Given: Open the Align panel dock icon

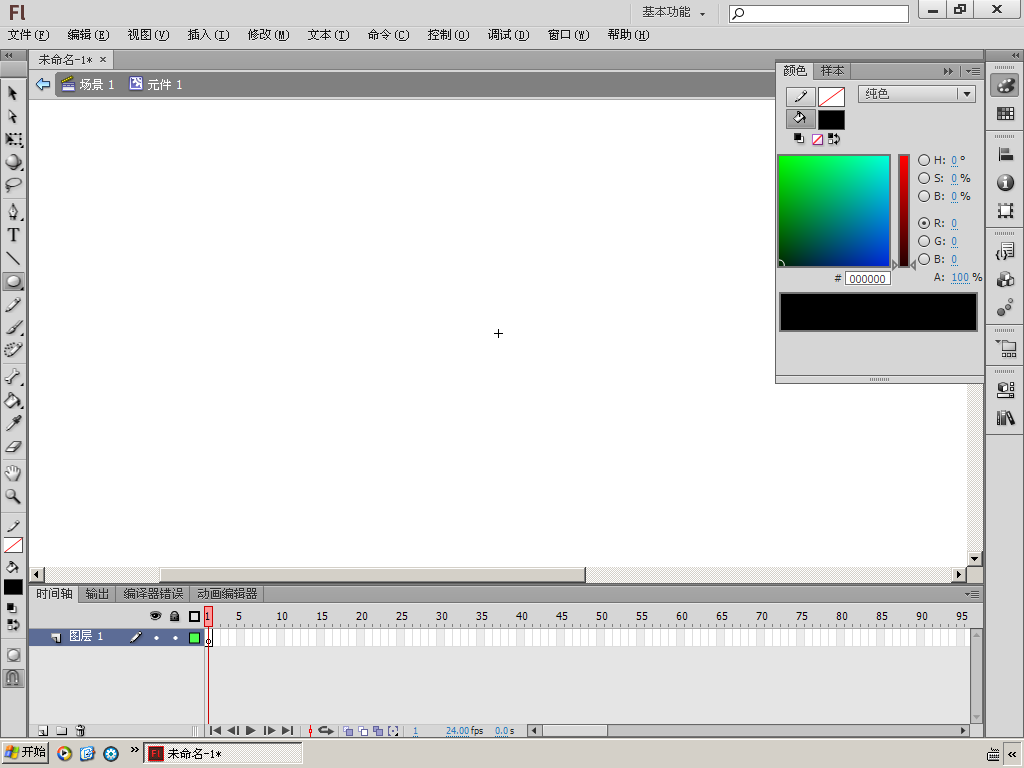Looking at the screenshot, I should pyautogui.click(x=1005, y=155).
